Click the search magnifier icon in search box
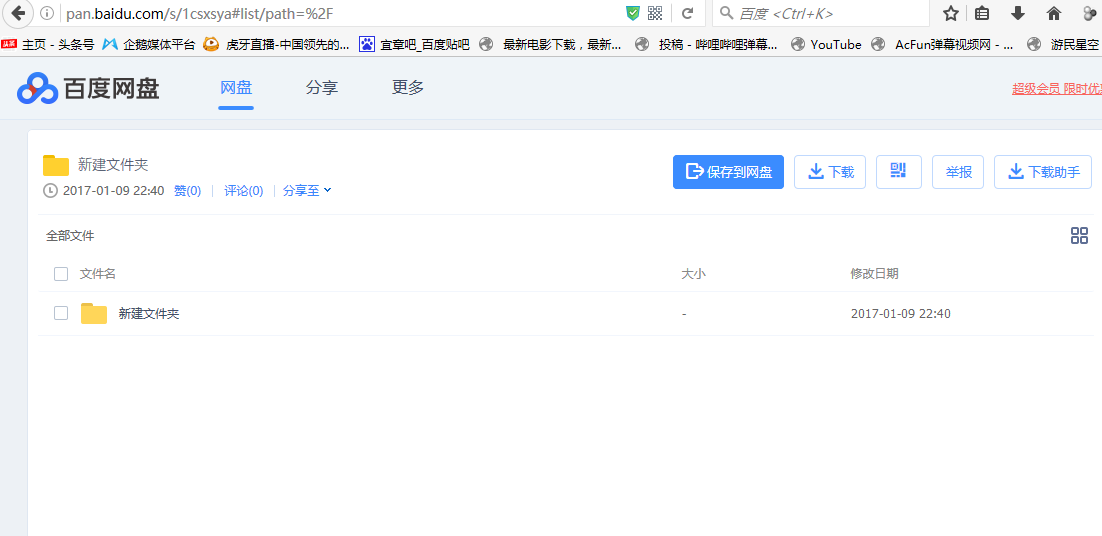Image resolution: width=1102 pixels, height=536 pixels. (727, 13)
